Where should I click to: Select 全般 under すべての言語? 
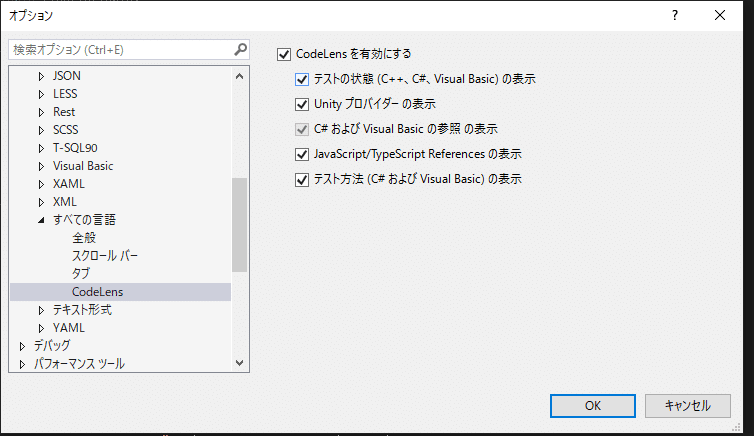point(84,237)
